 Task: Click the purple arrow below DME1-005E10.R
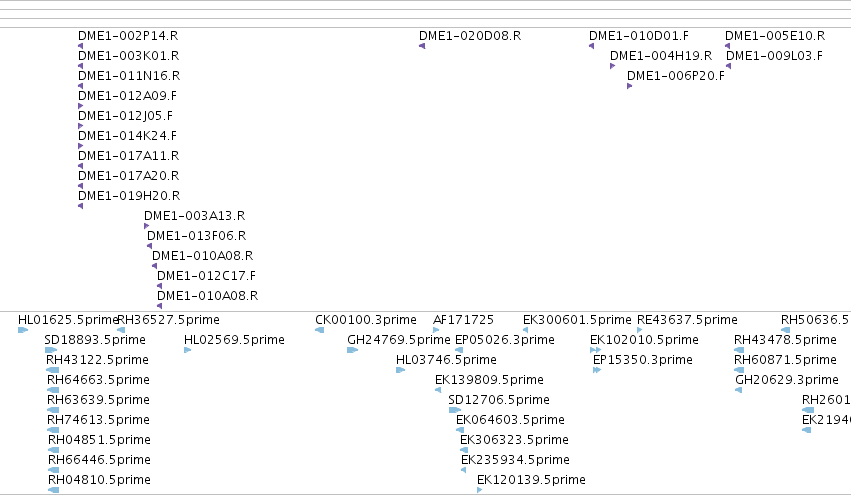[x=727, y=46]
